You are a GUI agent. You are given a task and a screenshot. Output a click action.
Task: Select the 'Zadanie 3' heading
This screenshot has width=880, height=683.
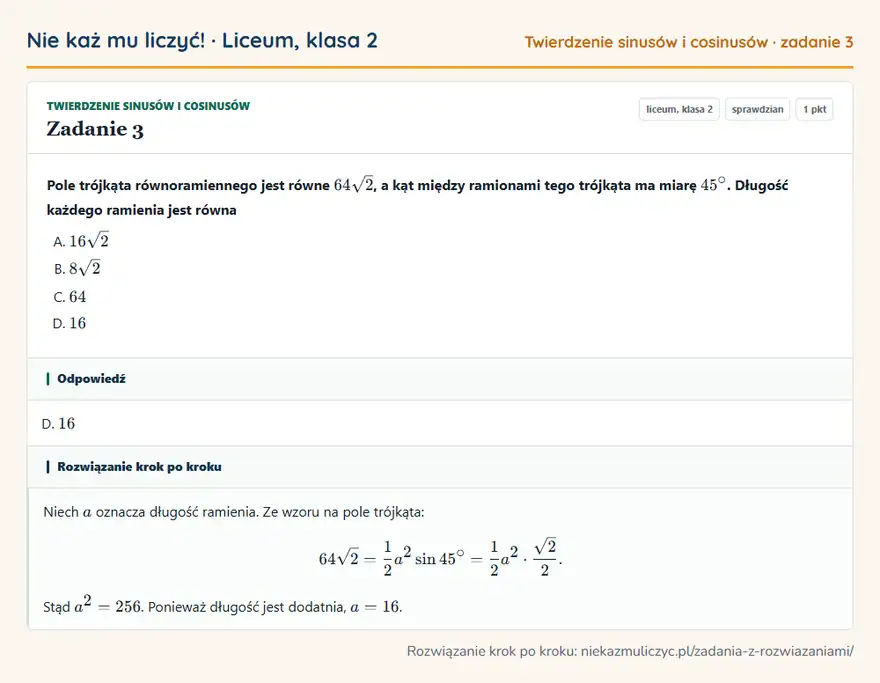pos(95,129)
